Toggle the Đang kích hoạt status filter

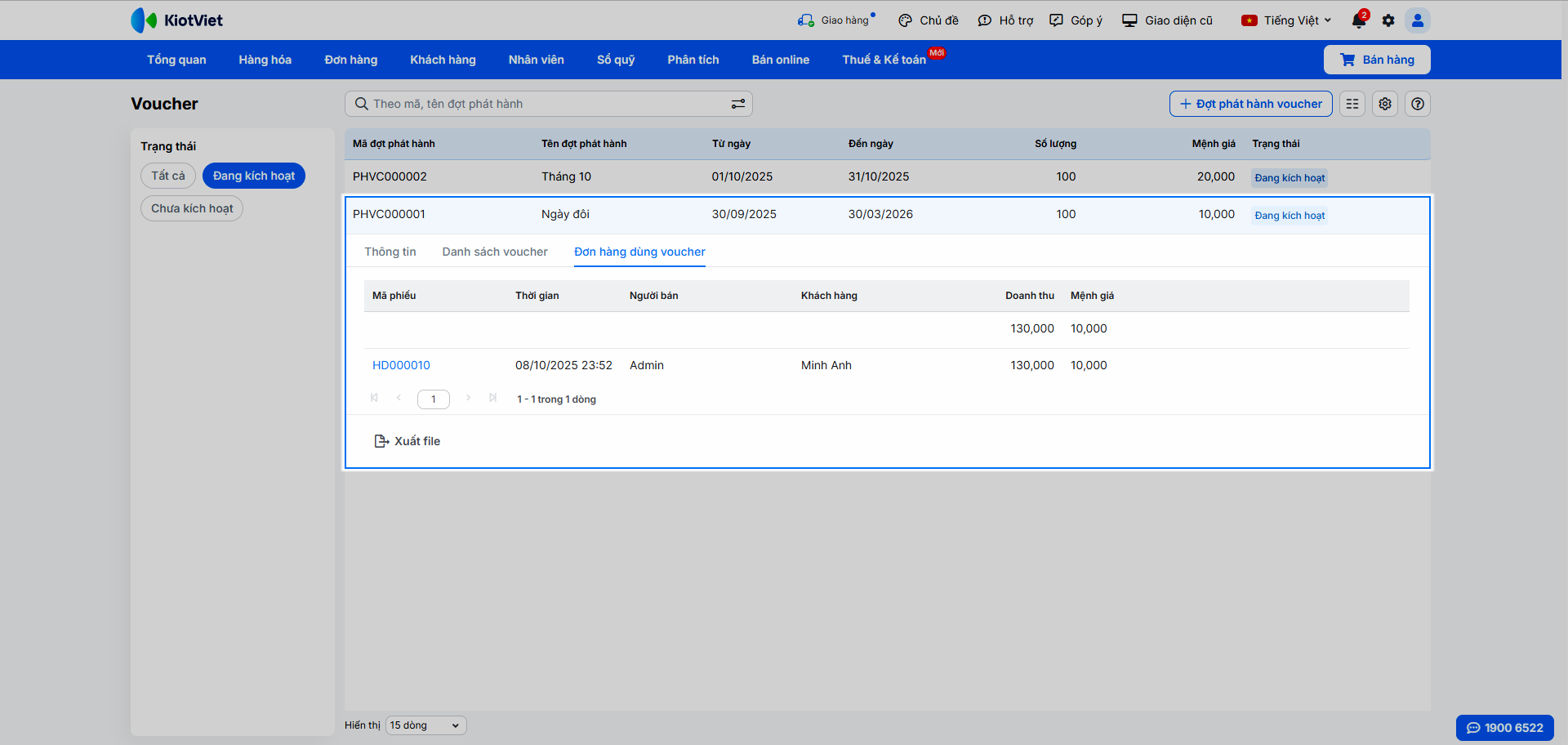[x=253, y=176]
